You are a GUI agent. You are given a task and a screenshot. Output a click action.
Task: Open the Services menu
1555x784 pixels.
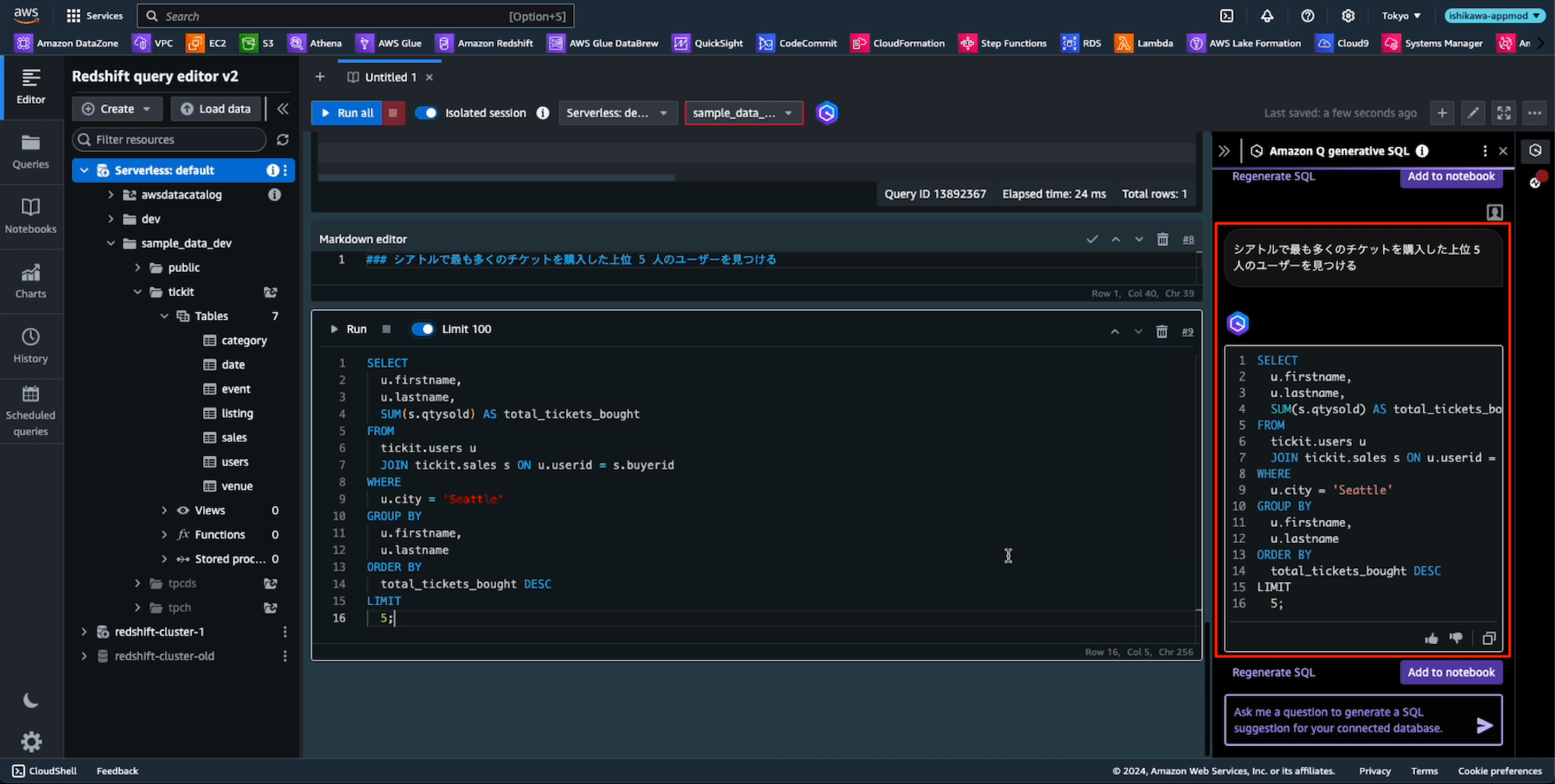click(95, 16)
